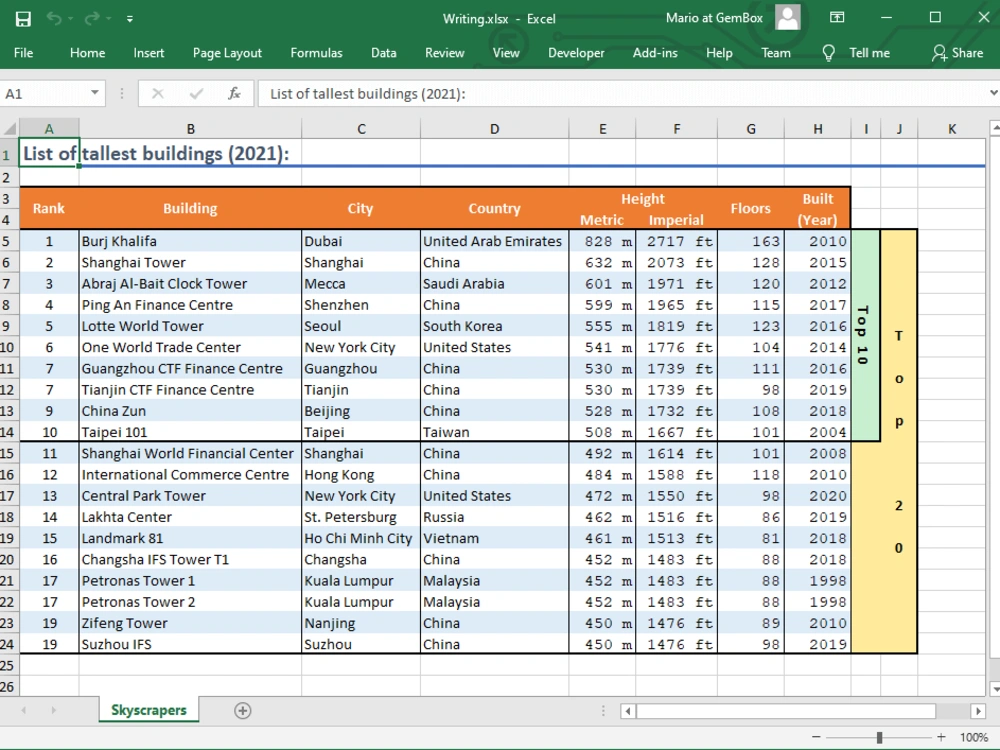Click the Undo arrow icon
Viewport: 1000px width, 750px height.
[x=54, y=18]
